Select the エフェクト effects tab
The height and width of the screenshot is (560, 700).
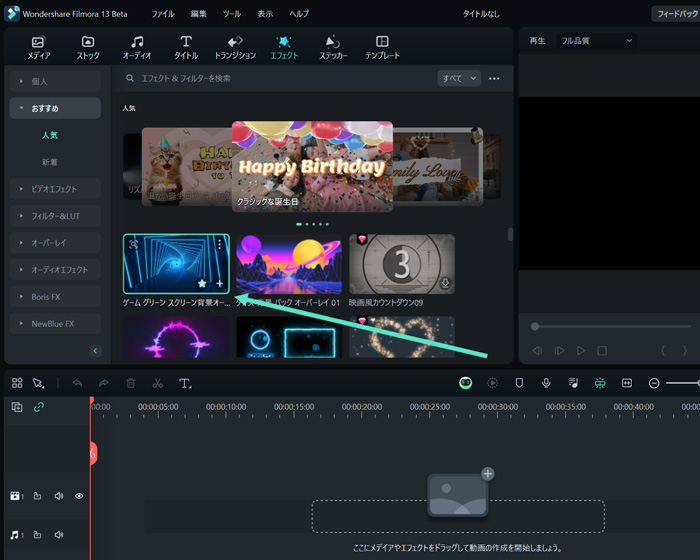click(x=284, y=48)
